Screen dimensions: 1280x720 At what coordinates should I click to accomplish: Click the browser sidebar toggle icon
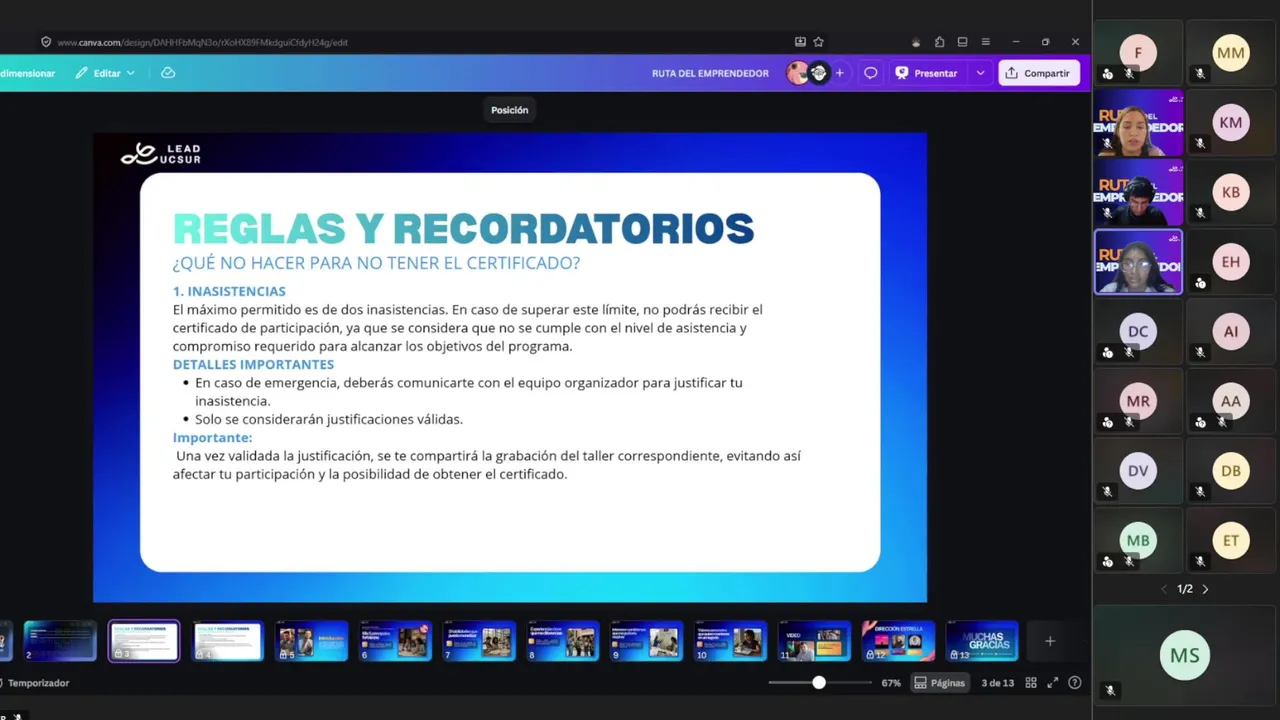pyautogui.click(x=962, y=42)
